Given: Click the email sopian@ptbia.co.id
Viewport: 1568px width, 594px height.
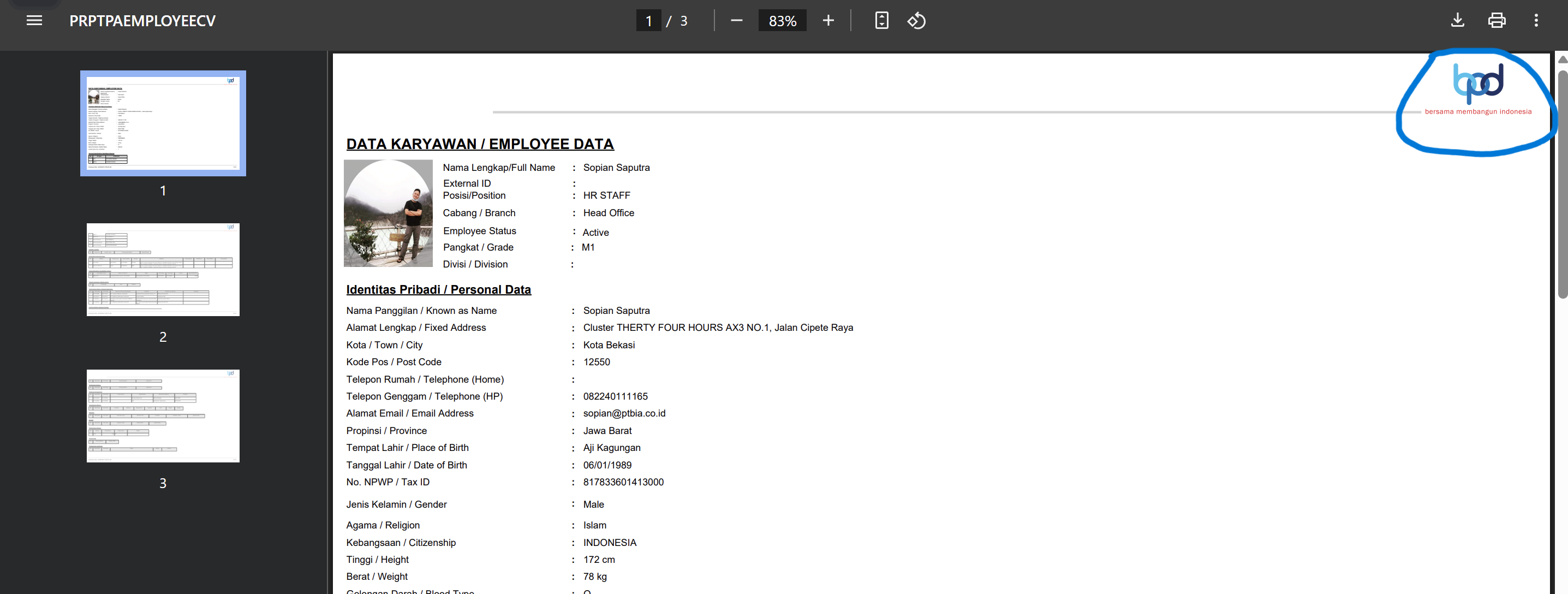Looking at the screenshot, I should pyautogui.click(x=624, y=413).
